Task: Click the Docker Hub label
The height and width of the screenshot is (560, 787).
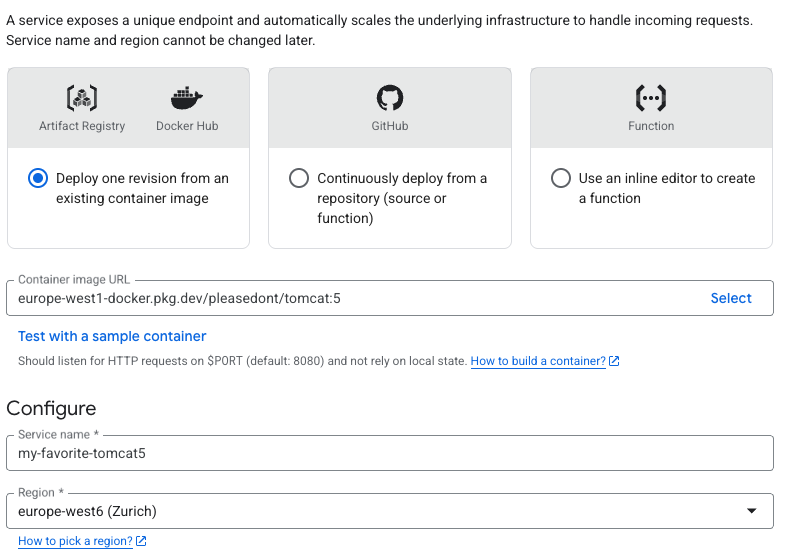Action: [187, 126]
